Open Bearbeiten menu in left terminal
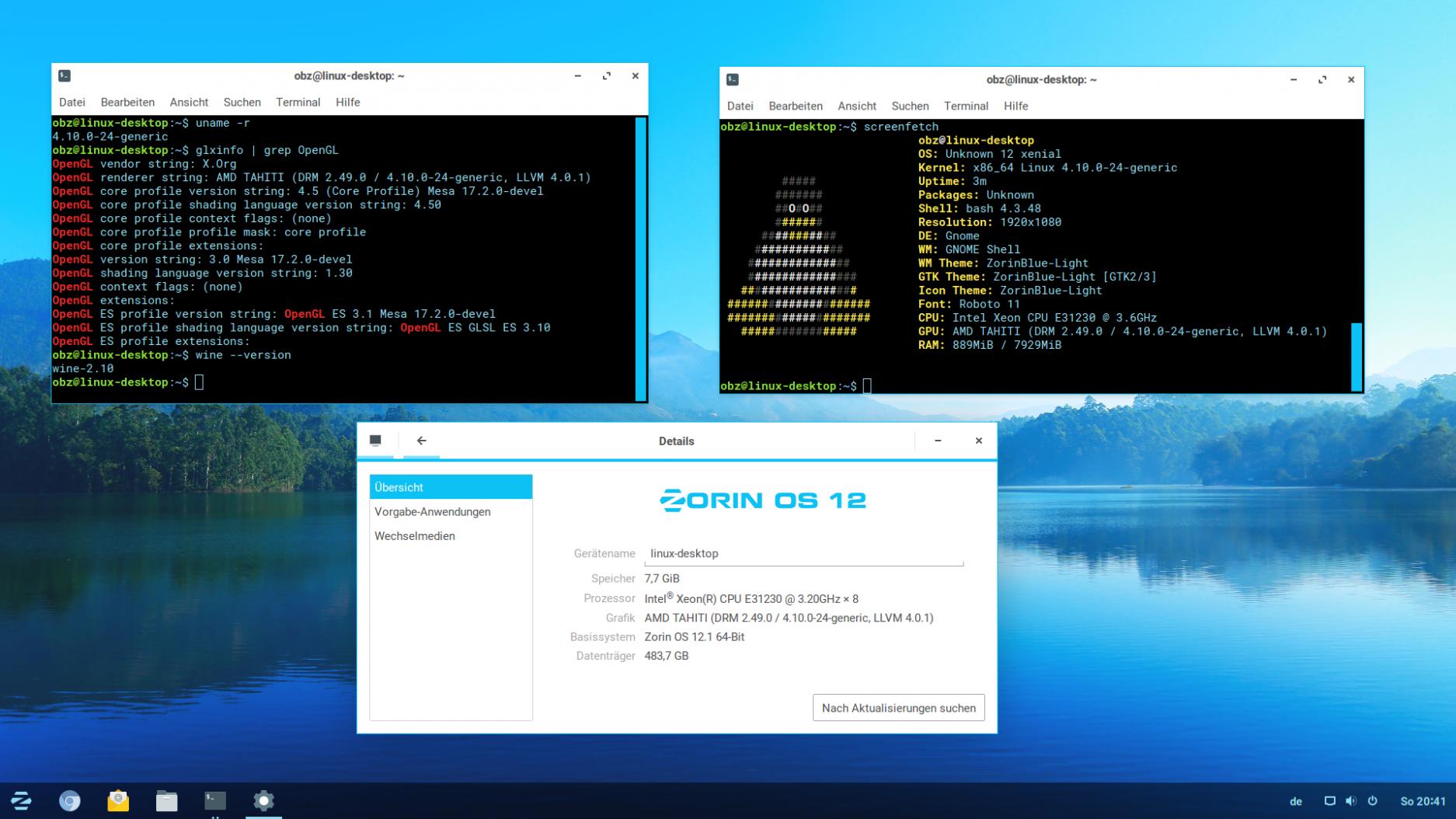Image resolution: width=1456 pixels, height=819 pixels. (x=127, y=103)
